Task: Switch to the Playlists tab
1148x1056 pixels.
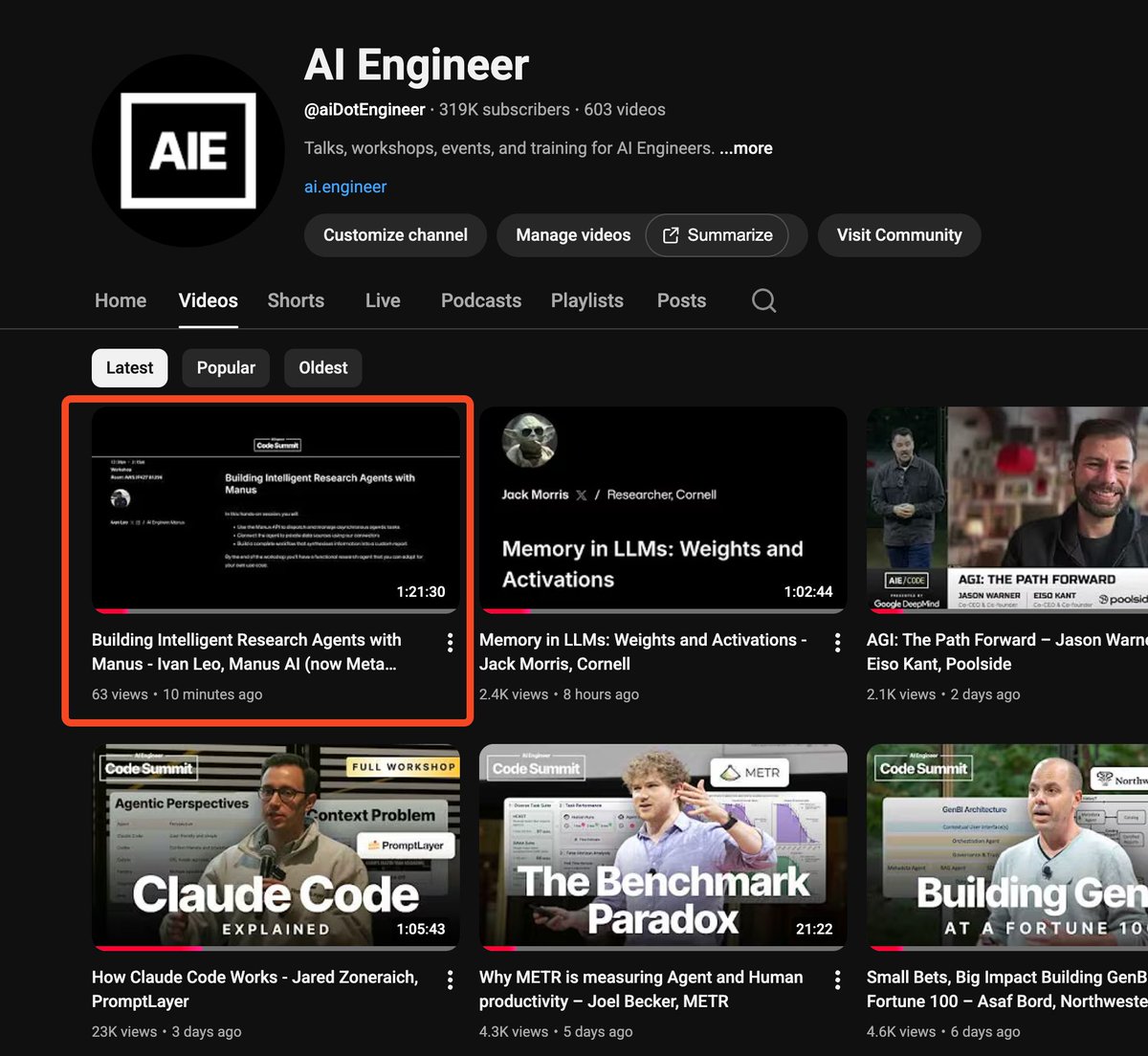Action: (587, 300)
